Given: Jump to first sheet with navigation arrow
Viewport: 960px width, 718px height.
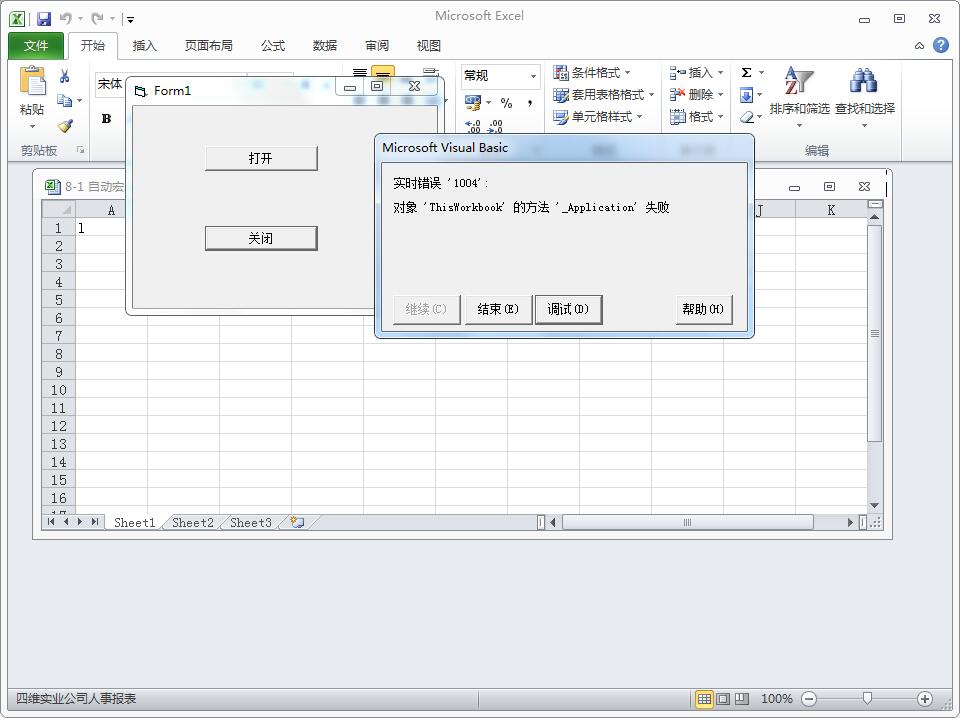Looking at the screenshot, I should coord(51,522).
